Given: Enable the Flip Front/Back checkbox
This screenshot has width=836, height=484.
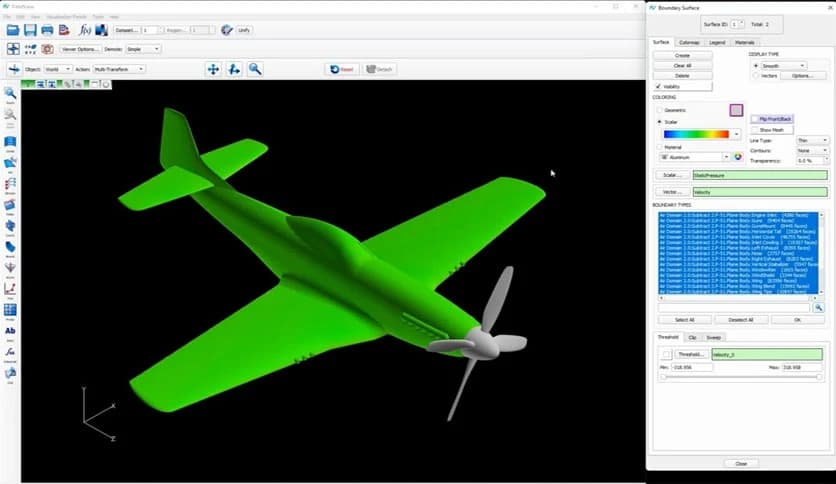Looking at the screenshot, I should click(x=754, y=119).
